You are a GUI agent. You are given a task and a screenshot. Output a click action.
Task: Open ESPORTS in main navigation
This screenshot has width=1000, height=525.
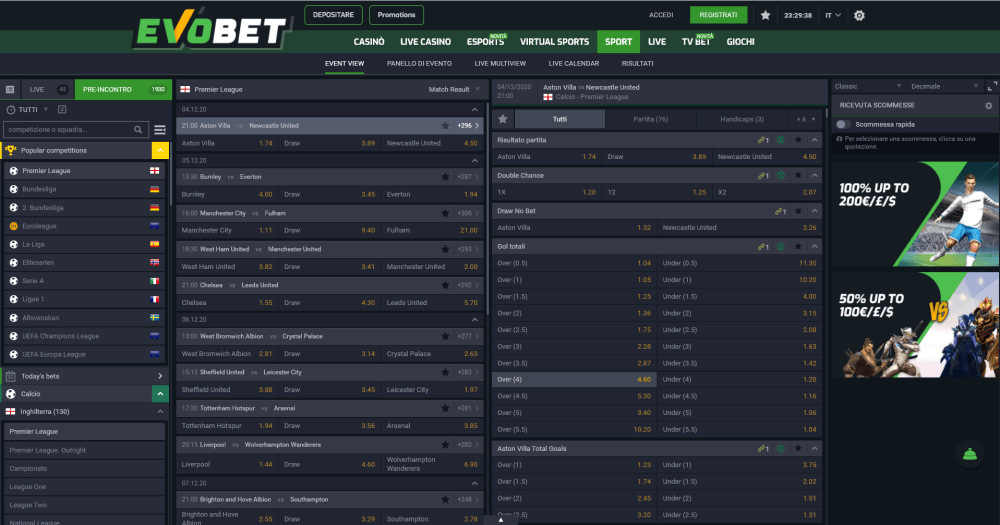coord(485,41)
